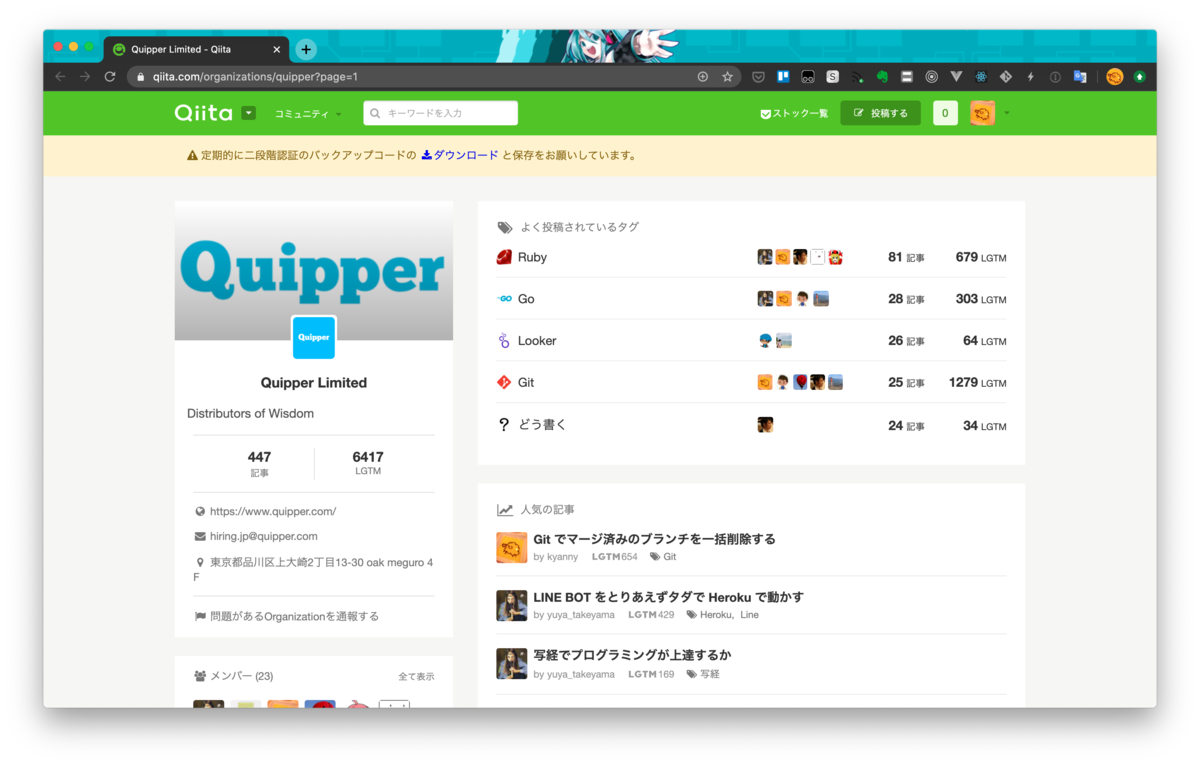
Task: Click the plus-in-circle icon in the address bar
Action: (702, 76)
